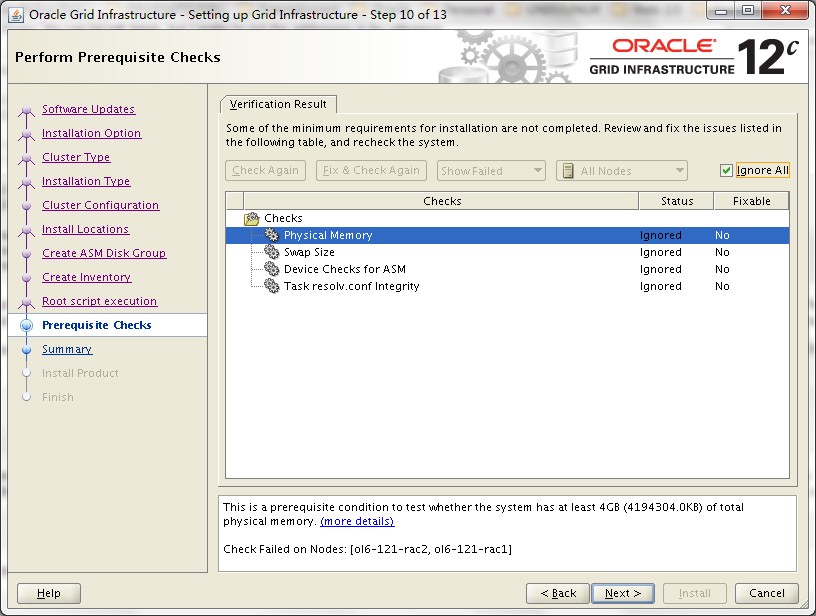Select the Prerequisite Checks step label
This screenshot has height=616, width=816.
pos(97,325)
